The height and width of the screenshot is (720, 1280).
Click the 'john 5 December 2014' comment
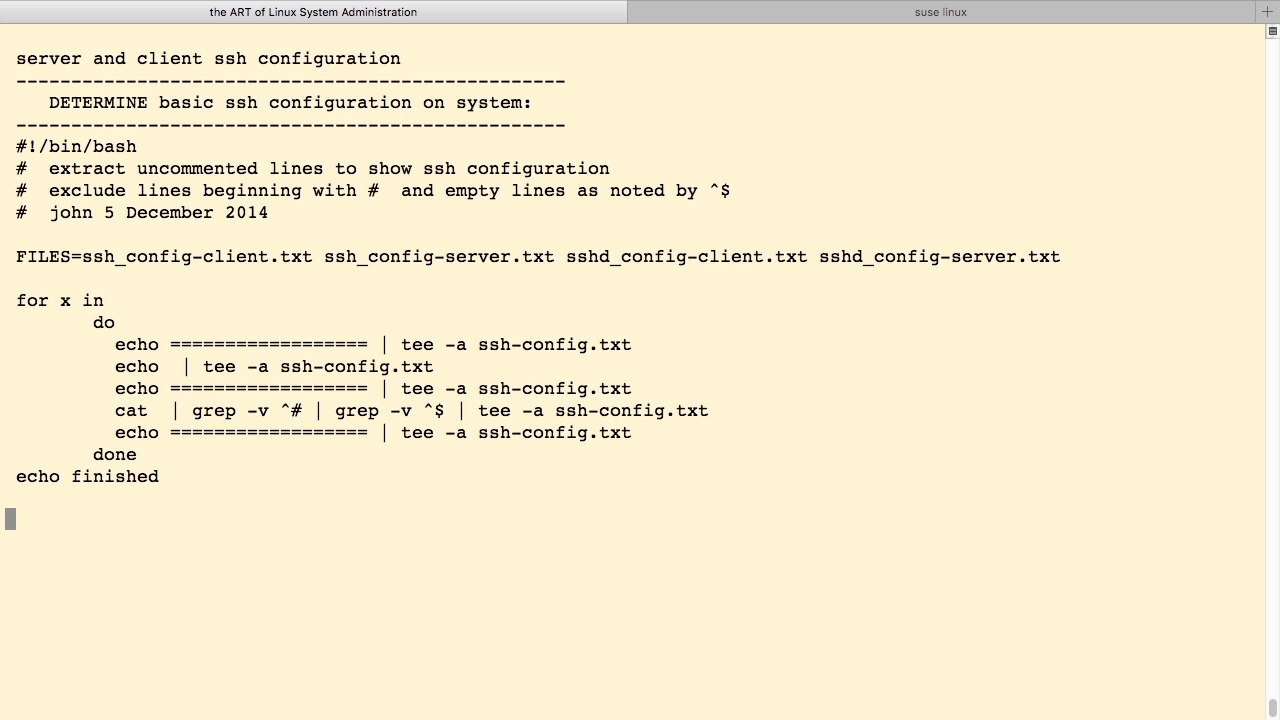[158, 213]
